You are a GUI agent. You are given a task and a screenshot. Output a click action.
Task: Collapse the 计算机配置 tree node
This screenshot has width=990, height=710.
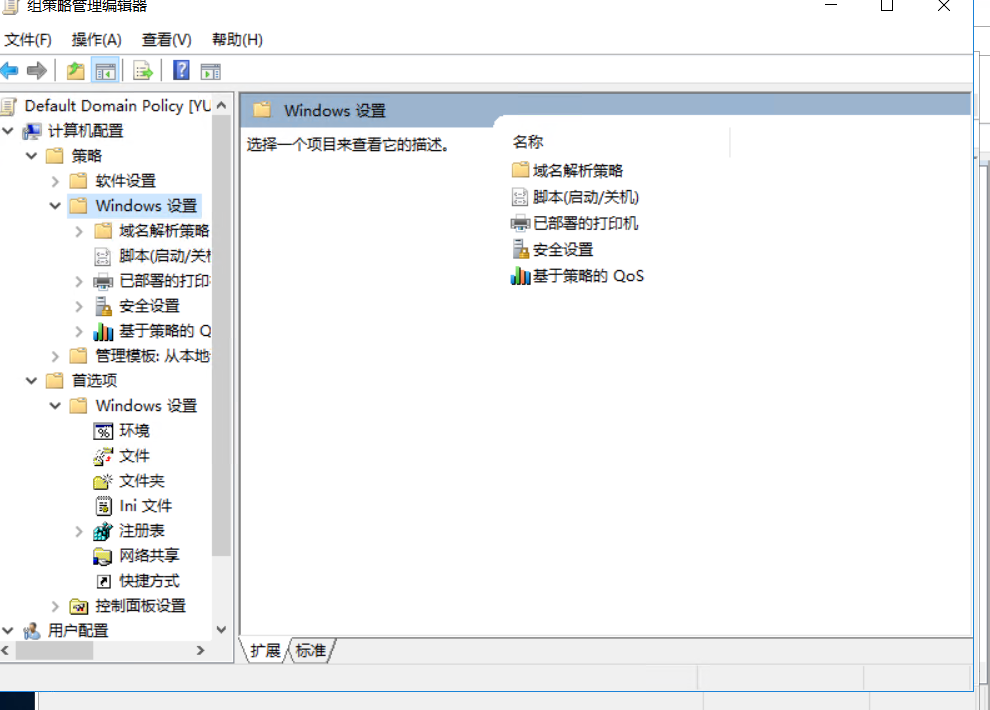(x=8, y=131)
